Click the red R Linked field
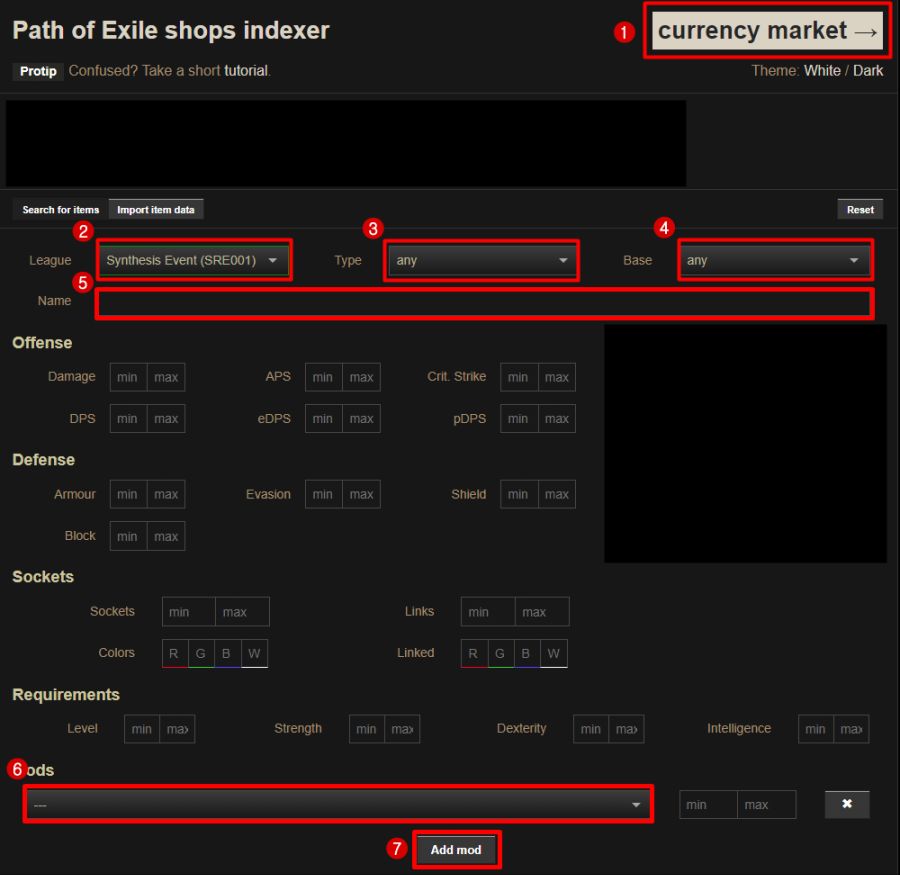 pos(474,653)
